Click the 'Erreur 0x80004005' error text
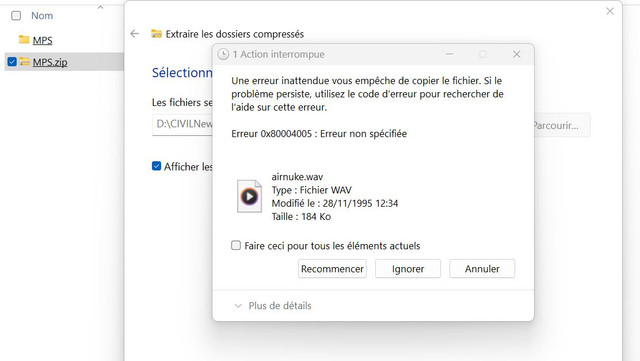640x361 pixels. click(319, 134)
